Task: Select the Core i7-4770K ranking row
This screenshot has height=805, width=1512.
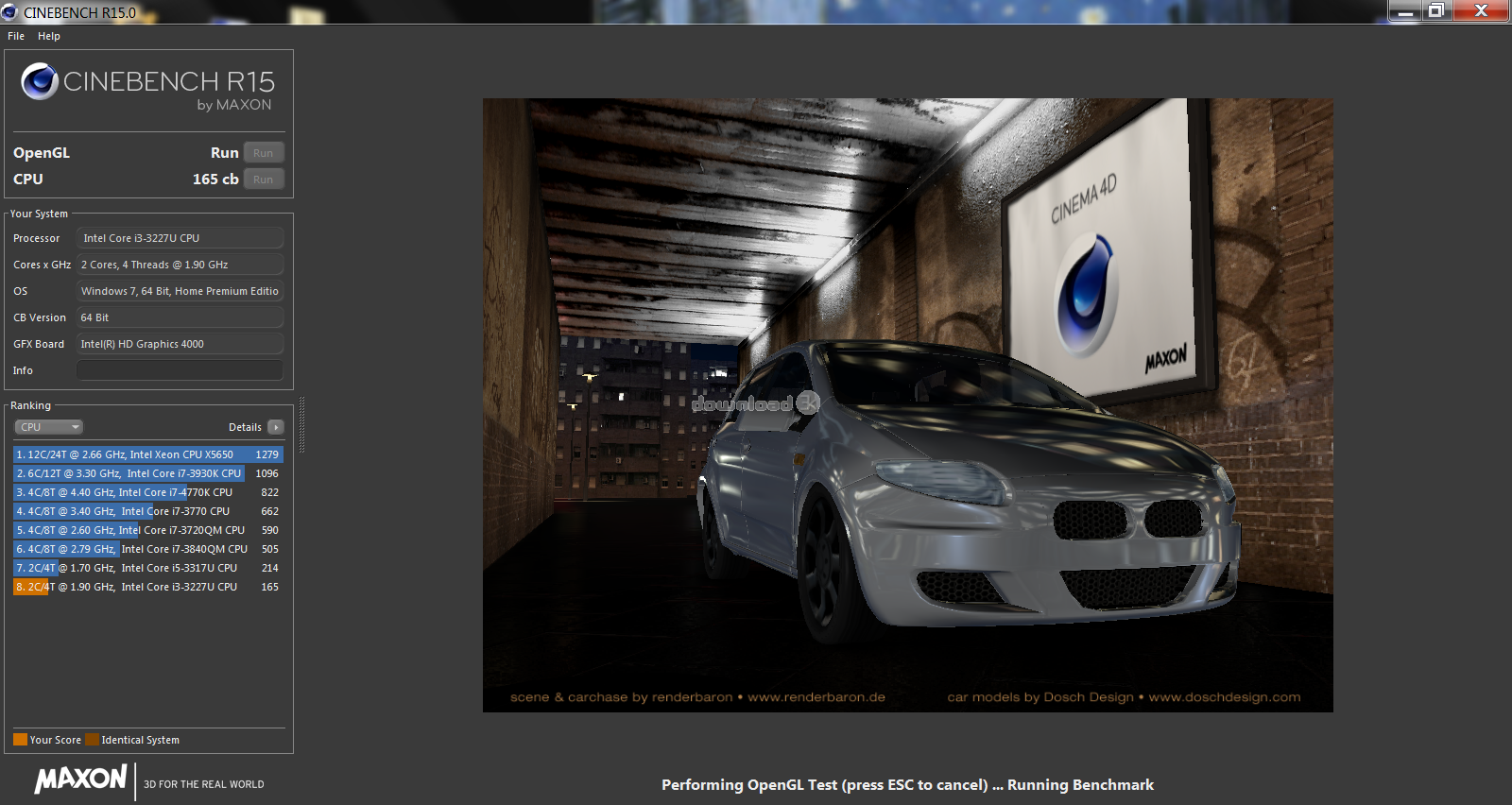Action: 147,492
